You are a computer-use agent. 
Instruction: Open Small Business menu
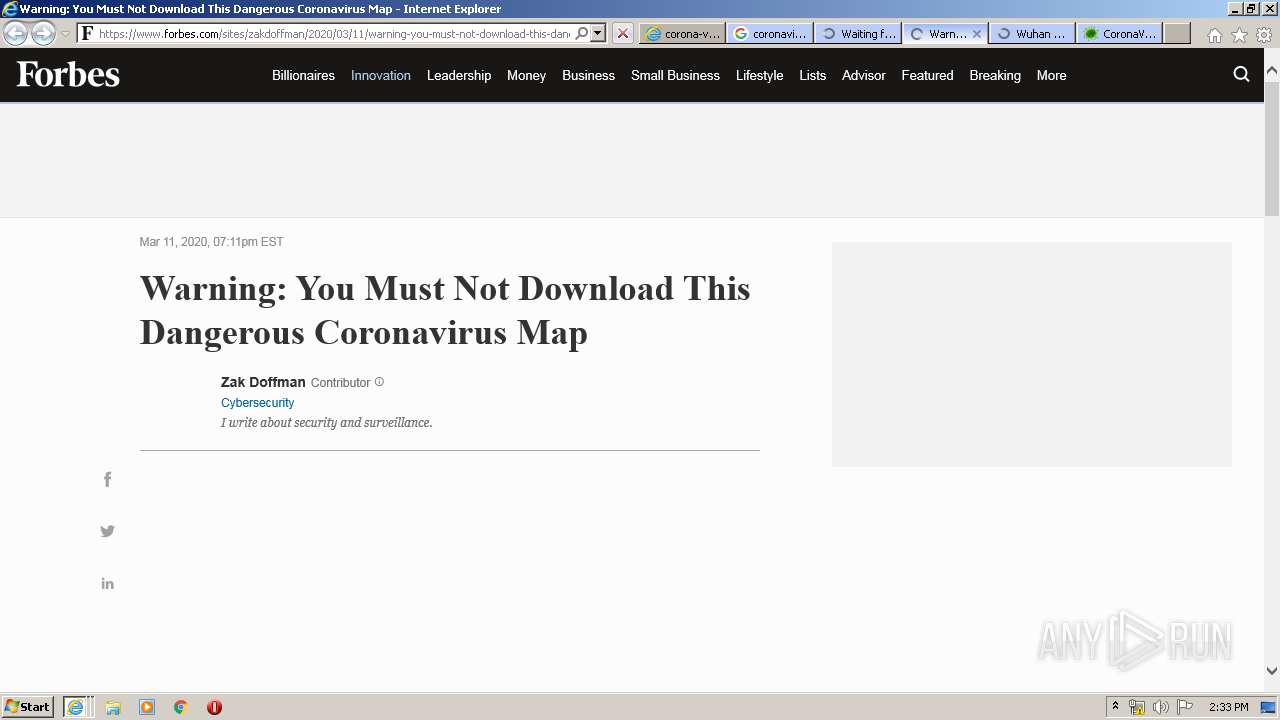675,75
